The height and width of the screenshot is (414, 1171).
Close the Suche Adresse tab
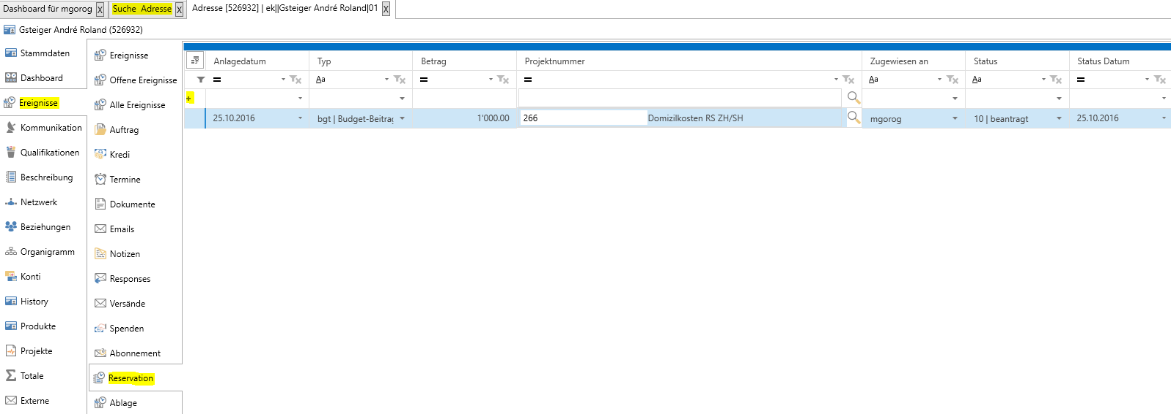coord(179,9)
